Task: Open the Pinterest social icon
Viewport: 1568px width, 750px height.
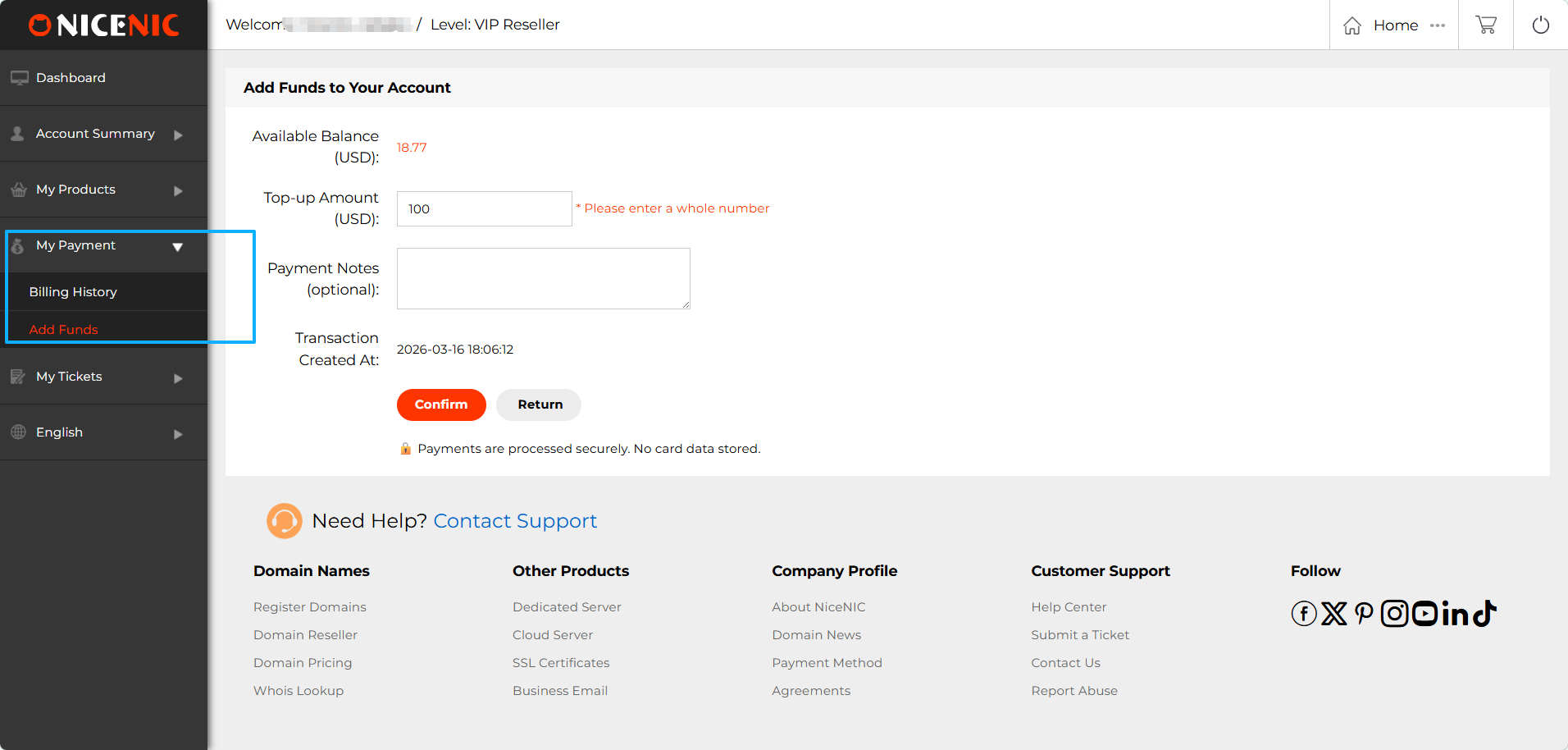Action: (1363, 614)
